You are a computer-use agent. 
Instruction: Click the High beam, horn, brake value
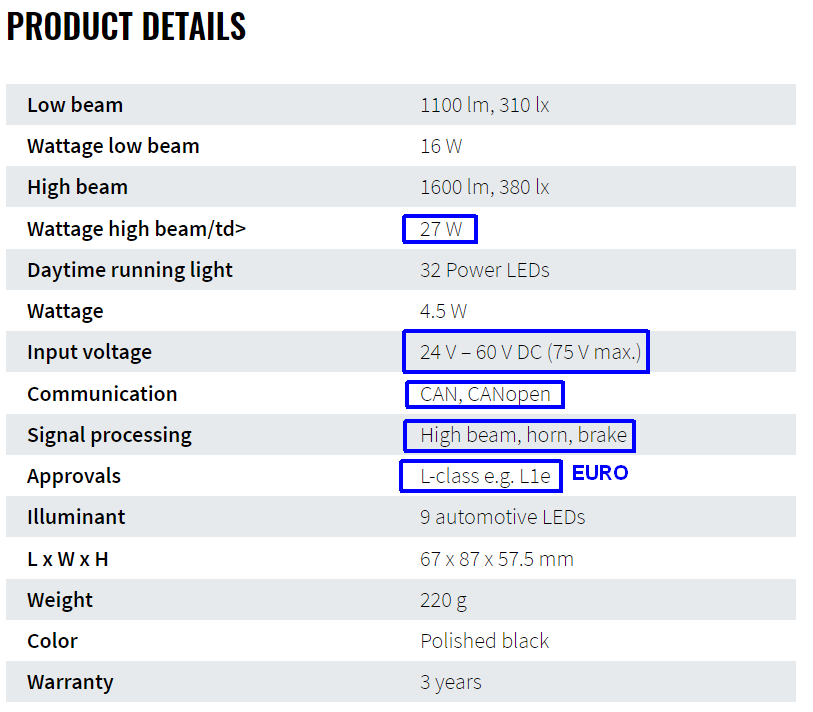point(523,435)
